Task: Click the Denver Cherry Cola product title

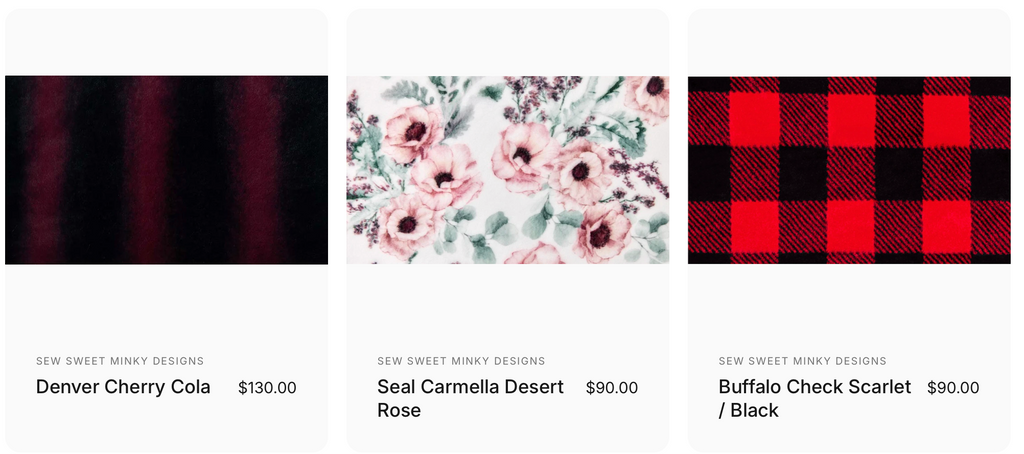Action: 123,387
